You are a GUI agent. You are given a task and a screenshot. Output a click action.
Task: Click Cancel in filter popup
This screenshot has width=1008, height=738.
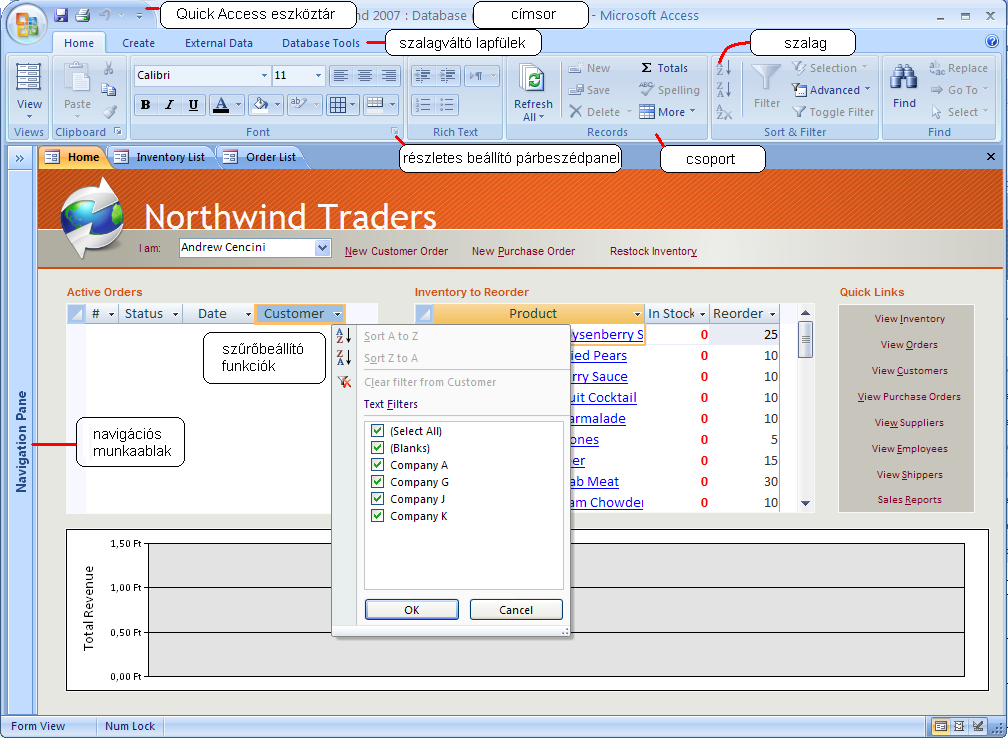point(516,609)
